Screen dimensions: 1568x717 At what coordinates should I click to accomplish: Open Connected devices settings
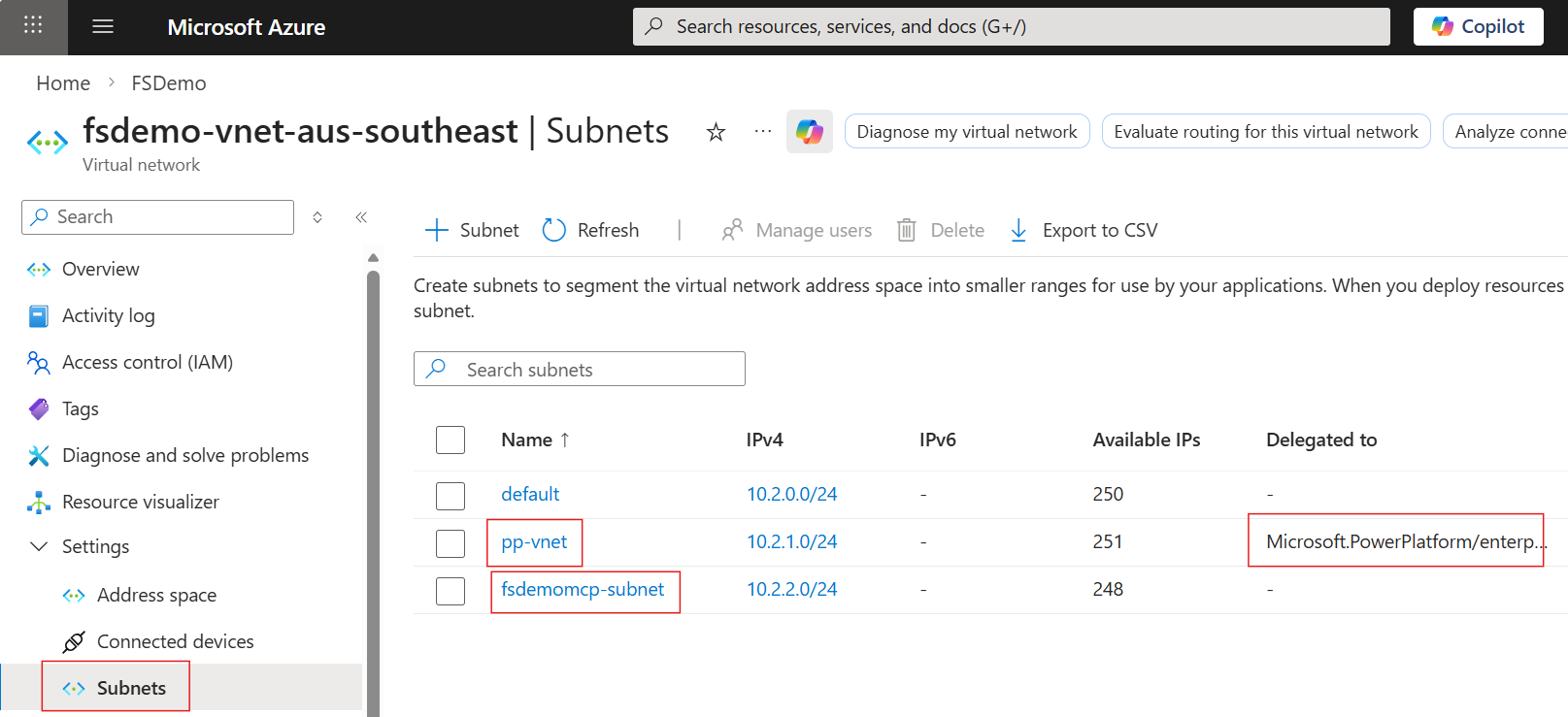(175, 641)
